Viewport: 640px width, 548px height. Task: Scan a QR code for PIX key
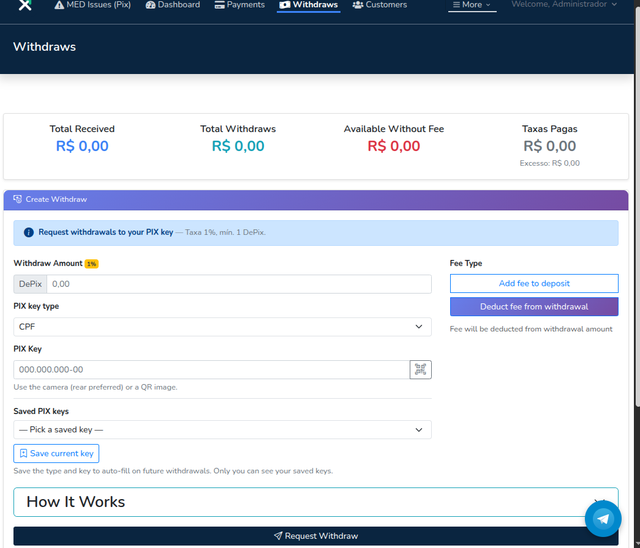click(420, 370)
